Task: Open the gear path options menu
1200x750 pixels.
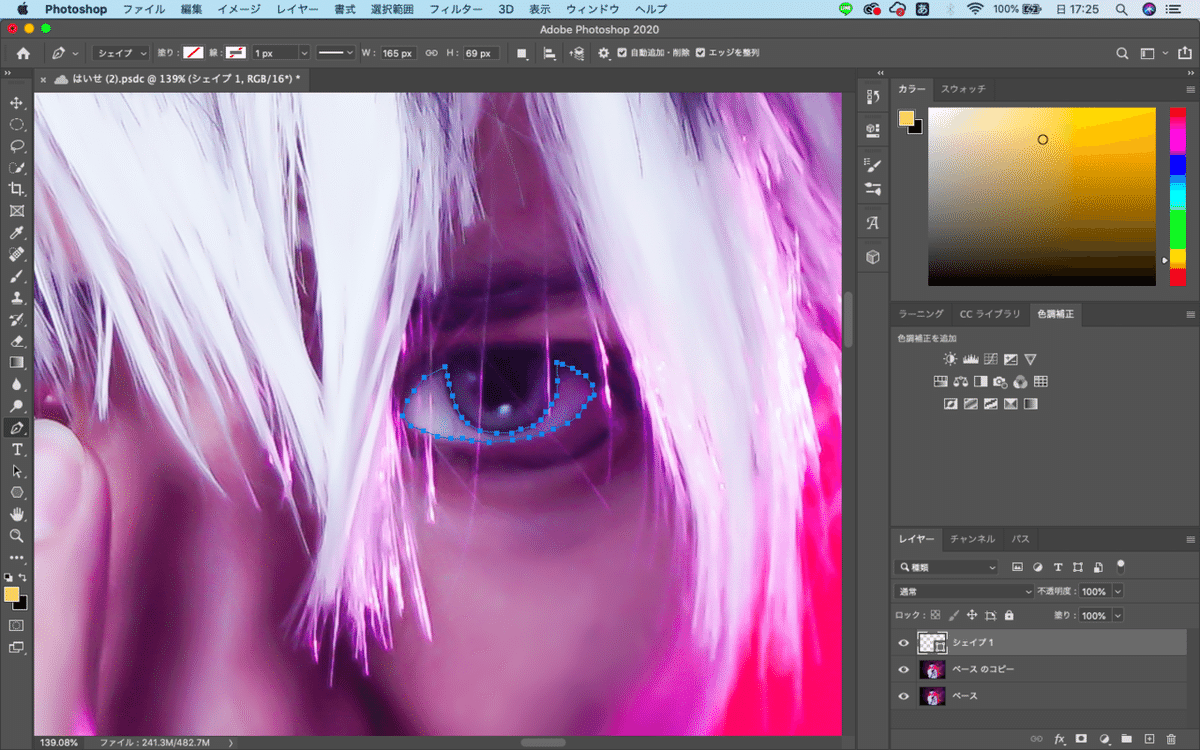Action: pyautogui.click(x=603, y=53)
